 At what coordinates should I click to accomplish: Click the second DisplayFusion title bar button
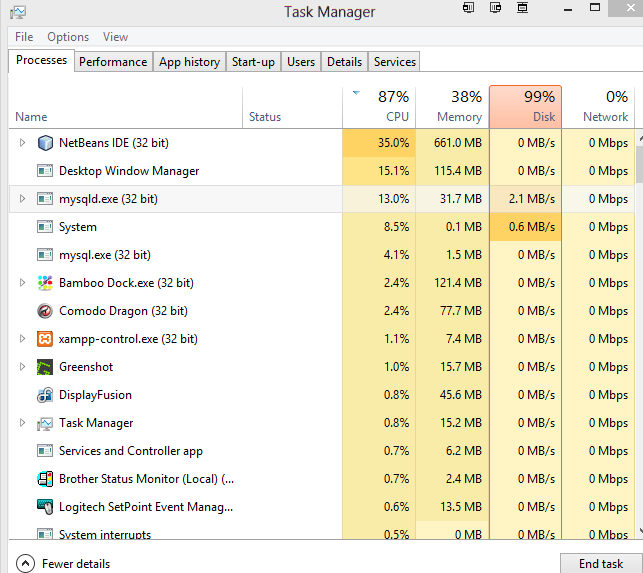(495, 7)
